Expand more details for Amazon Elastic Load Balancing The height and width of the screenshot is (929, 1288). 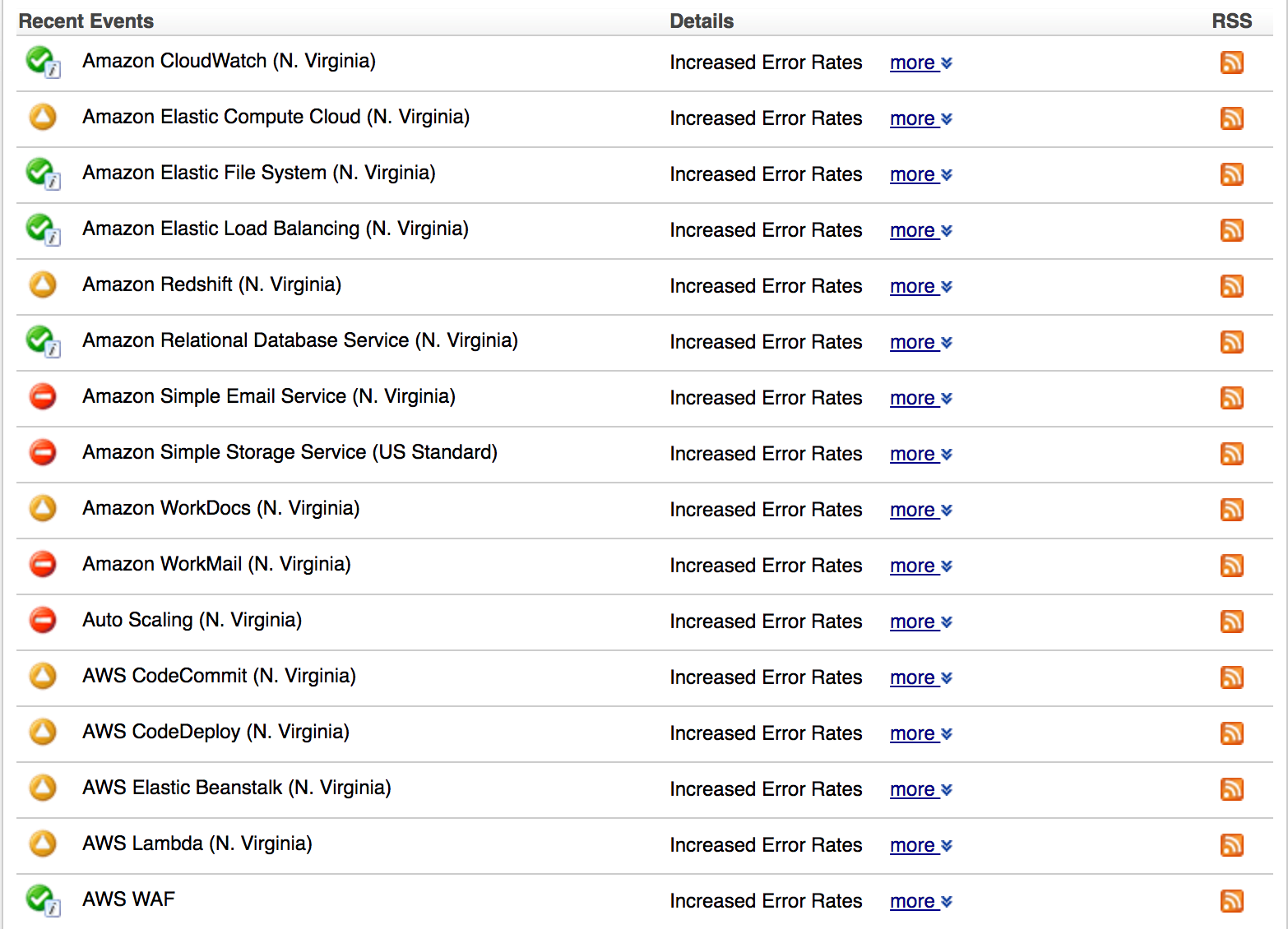coord(921,230)
